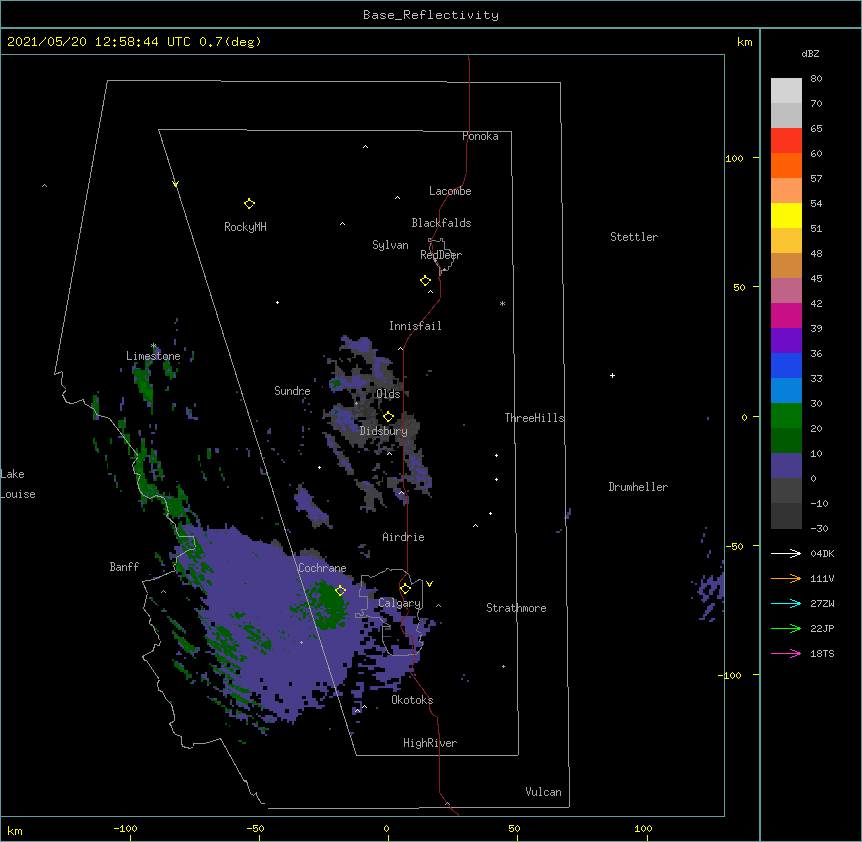Click the 18TS legend label text
862x842 pixels.
tap(822, 653)
